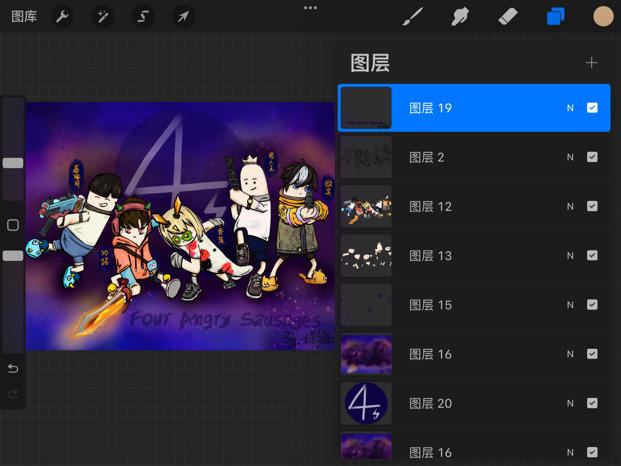The width and height of the screenshot is (621, 466).
Task: Open blend N of 图层 16 above 图层 20
Action: 570,354
